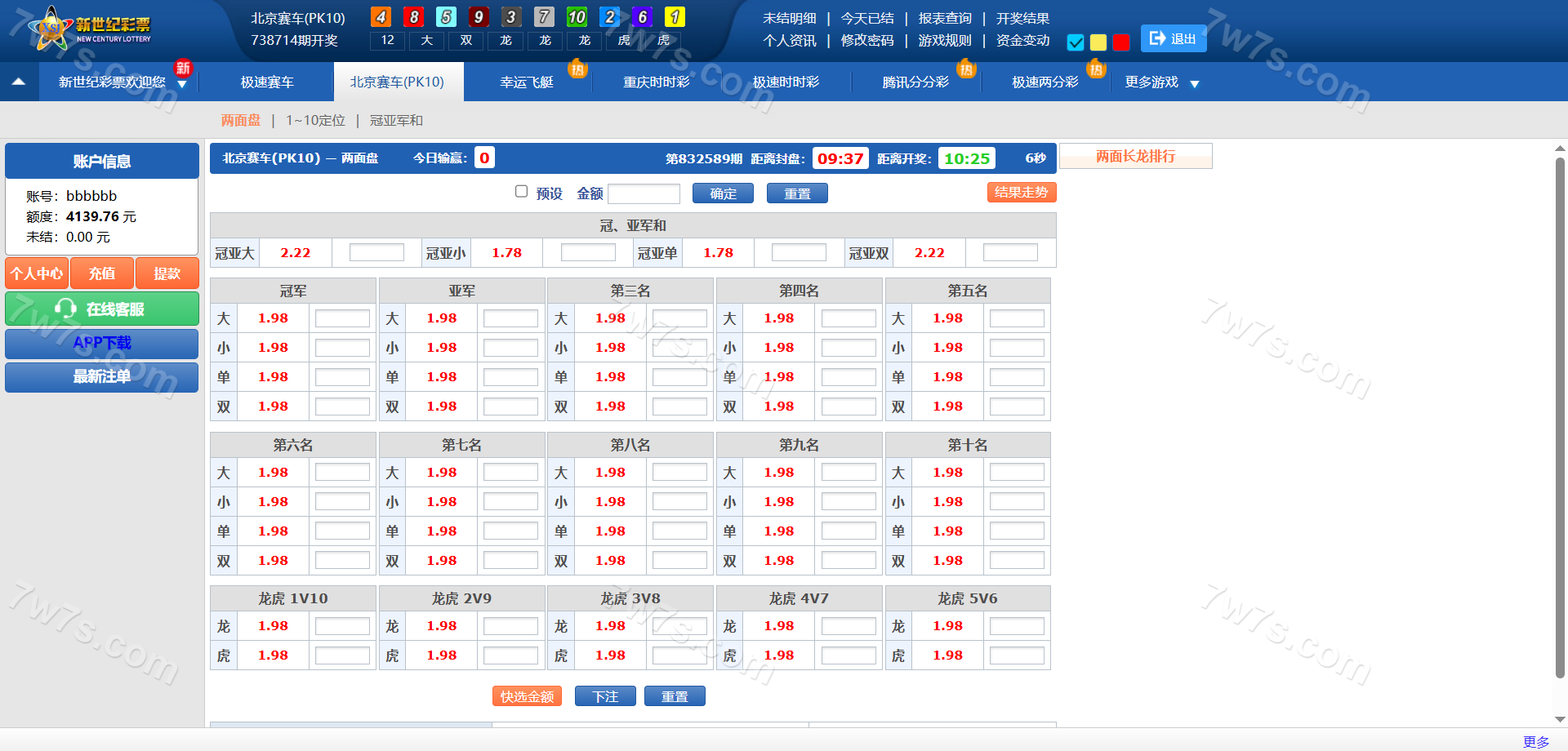Image resolution: width=1568 pixels, height=751 pixels.
Task: Click the scrollbar down arrow at right
Action: [x=1560, y=719]
